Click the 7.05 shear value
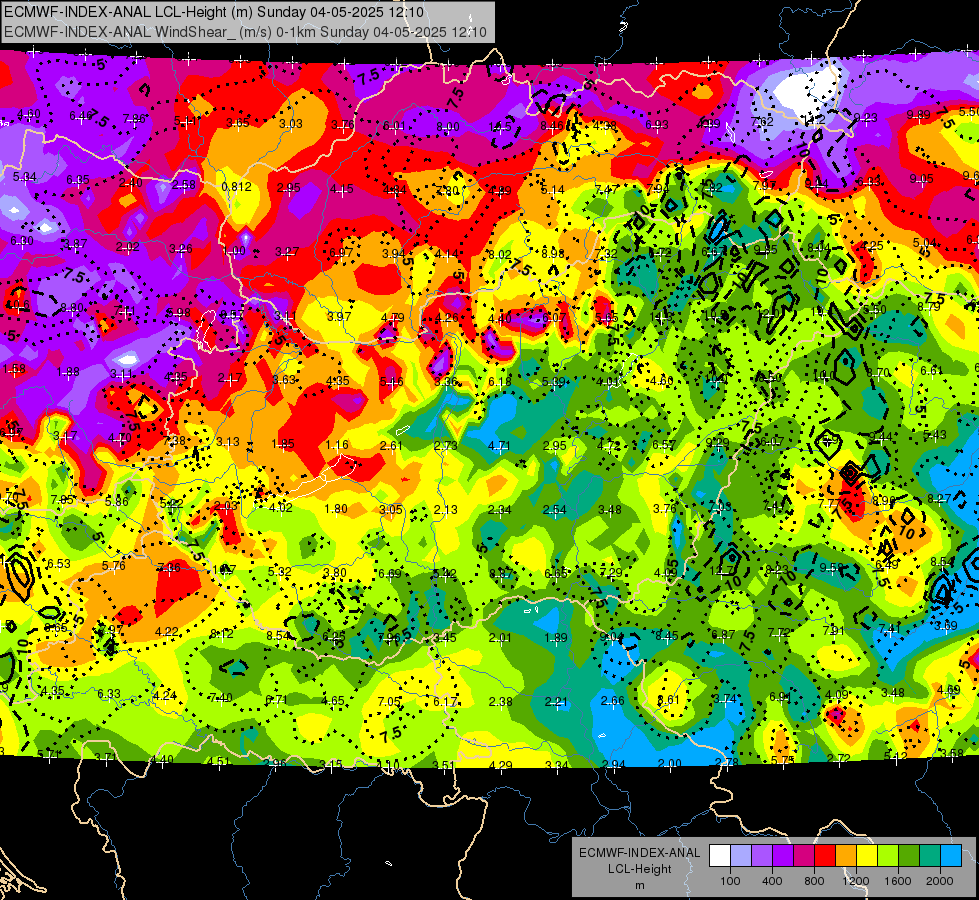This screenshot has width=979, height=900. tap(390, 701)
